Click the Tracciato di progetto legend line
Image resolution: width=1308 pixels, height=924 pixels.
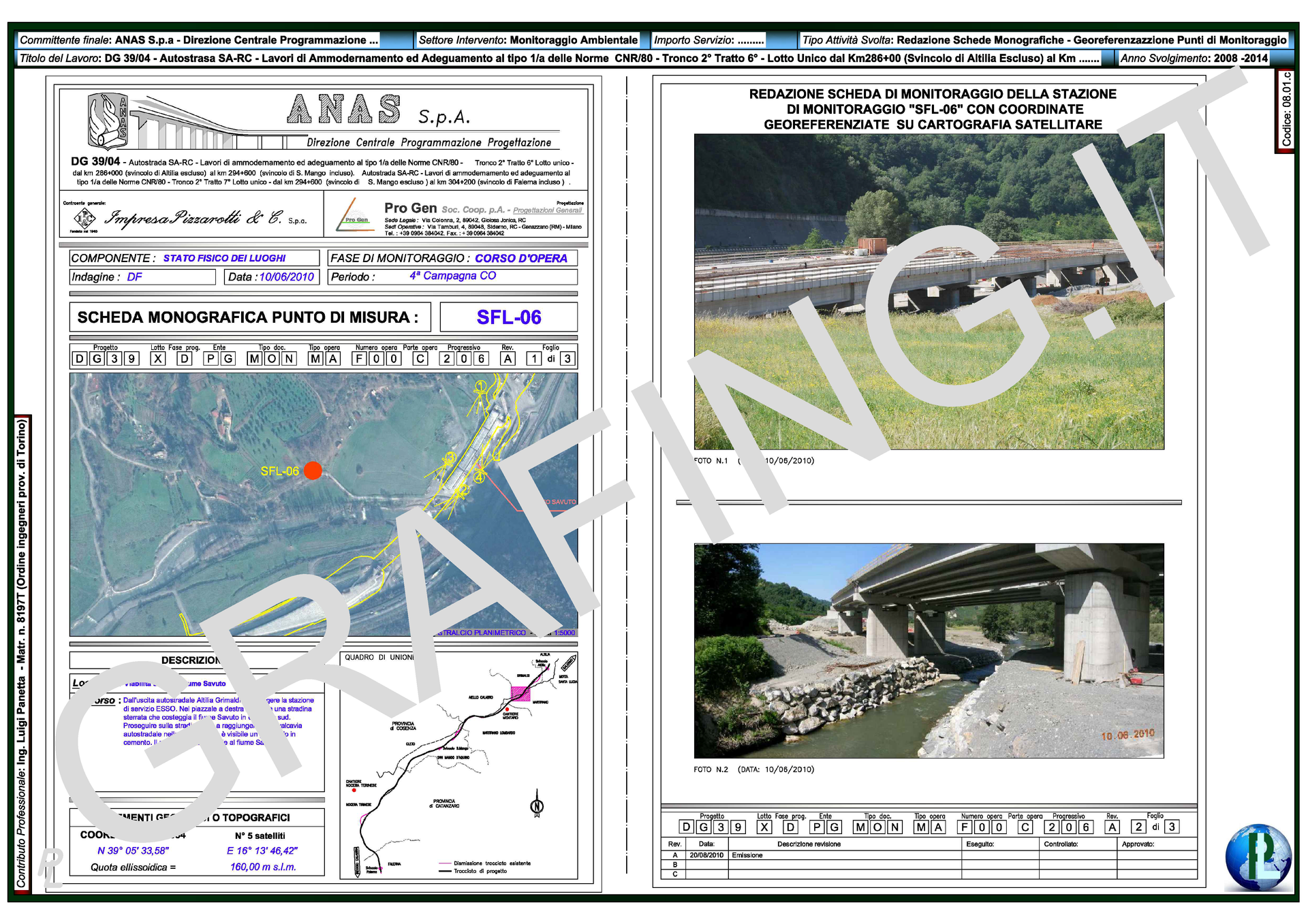pyautogui.click(x=446, y=871)
